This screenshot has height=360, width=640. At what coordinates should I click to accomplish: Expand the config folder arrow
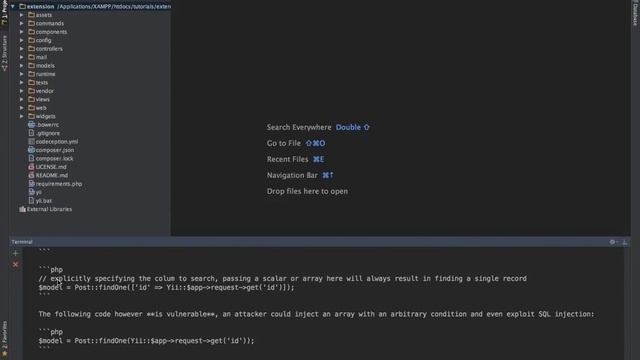[x=22, y=40]
